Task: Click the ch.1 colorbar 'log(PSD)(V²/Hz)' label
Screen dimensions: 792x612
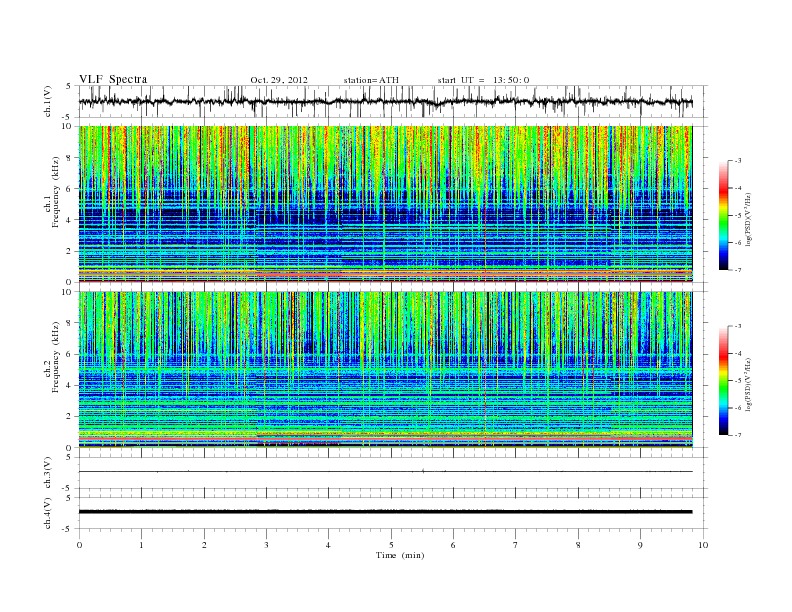Action: (x=749, y=220)
